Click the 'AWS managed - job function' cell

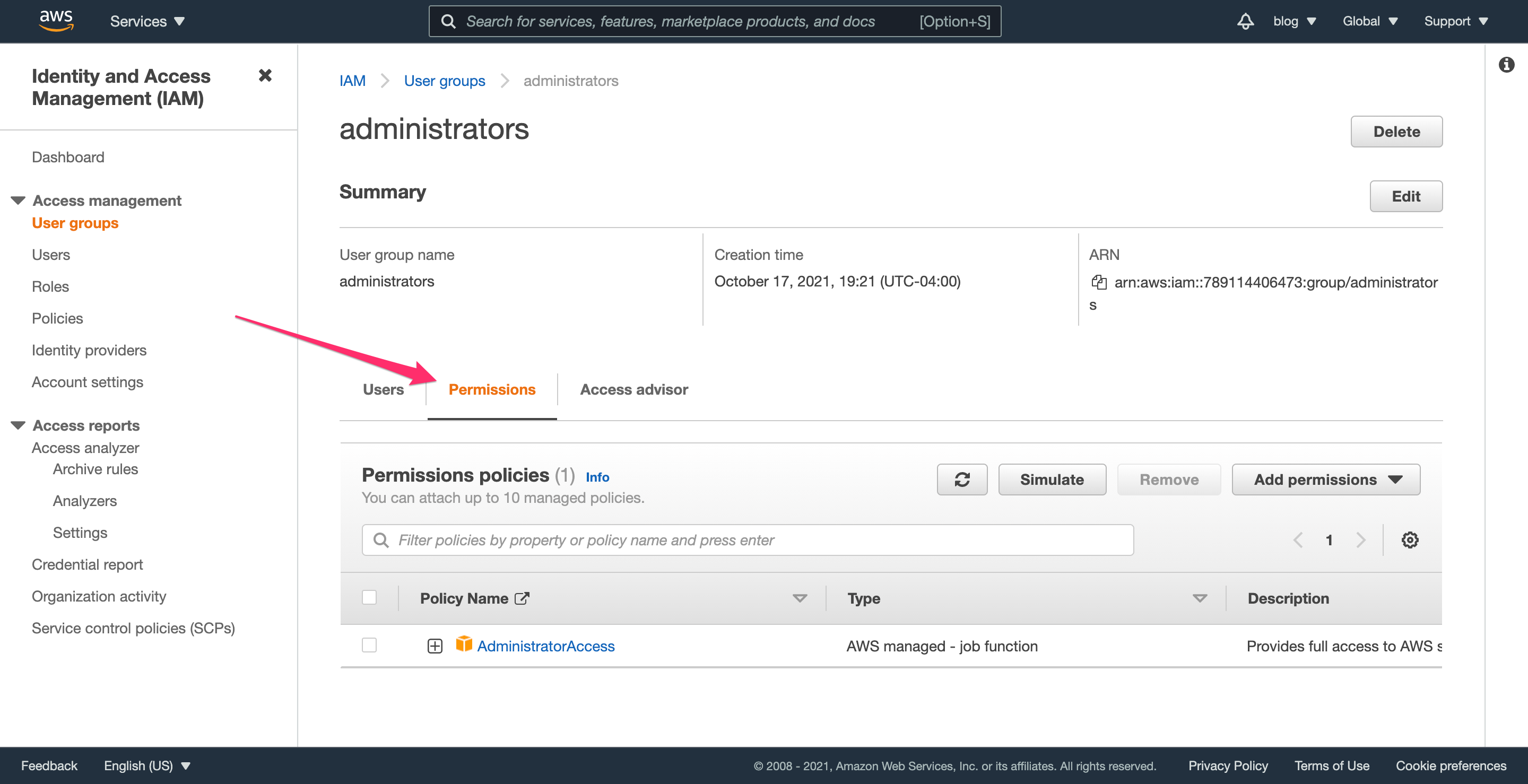(942, 646)
